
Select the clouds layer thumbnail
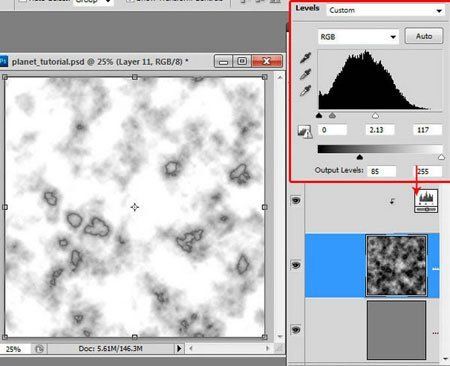[396, 265]
